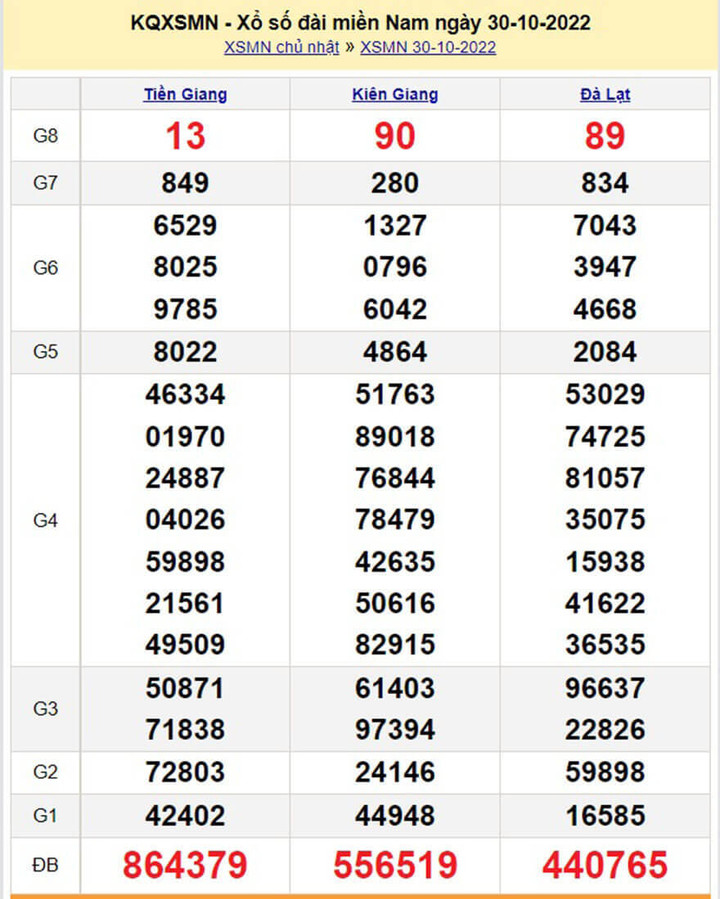Image resolution: width=720 pixels, height=899 pixels.
Task: Select the title KQXSMN heading text
Action: pos(360,22)
